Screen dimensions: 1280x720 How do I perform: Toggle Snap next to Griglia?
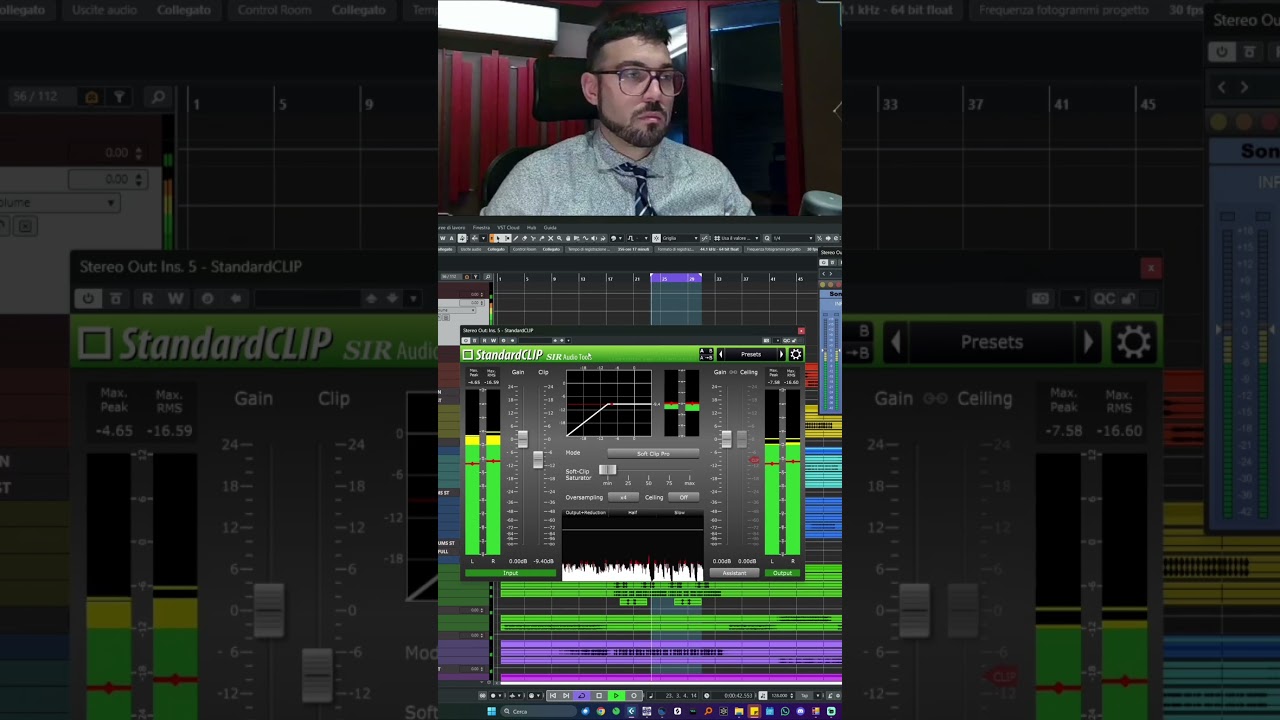point(656,238)
